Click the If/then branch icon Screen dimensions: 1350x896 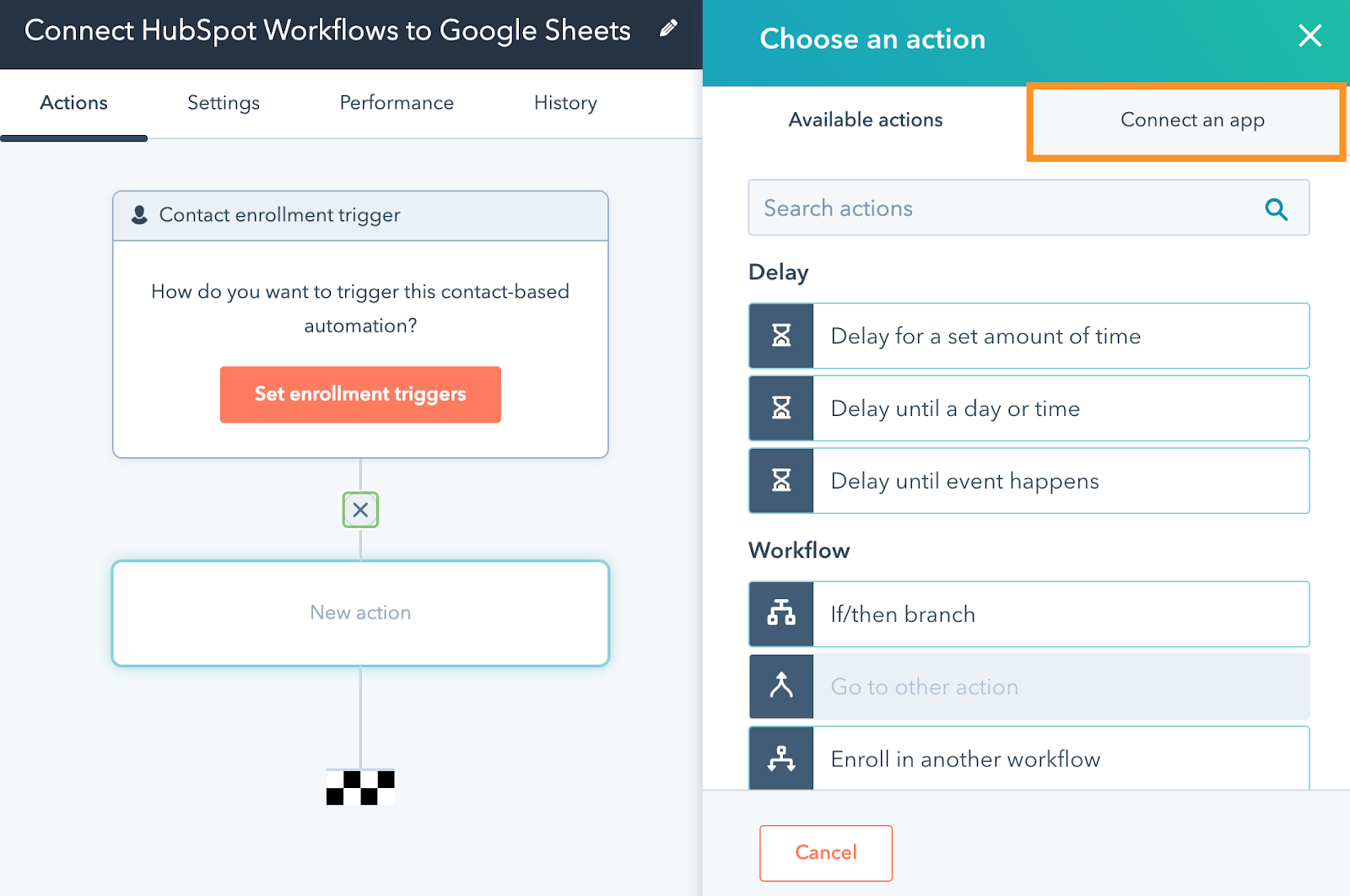(781, 614)
